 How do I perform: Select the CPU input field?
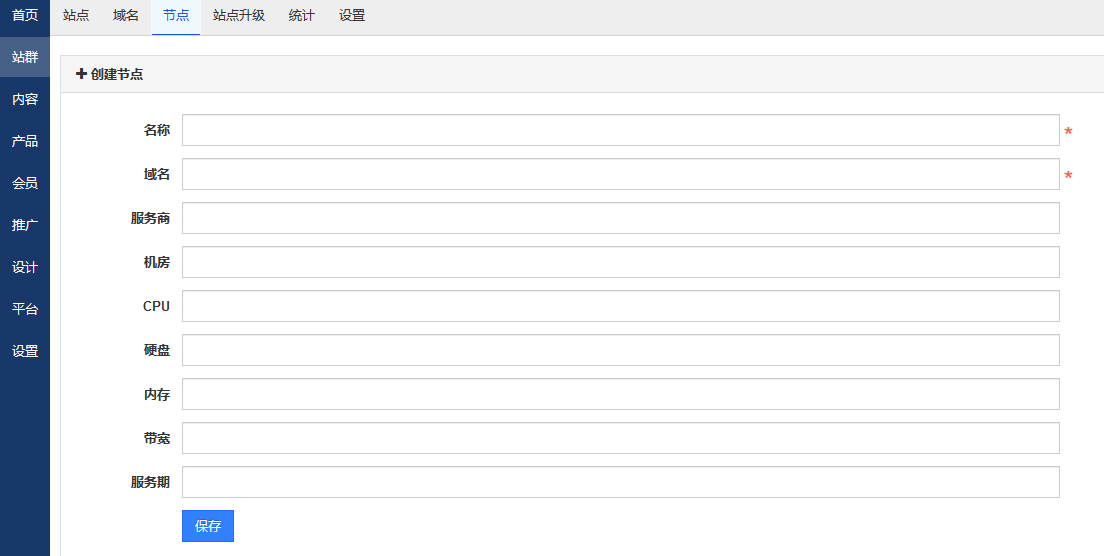click(x=620, y=306)
